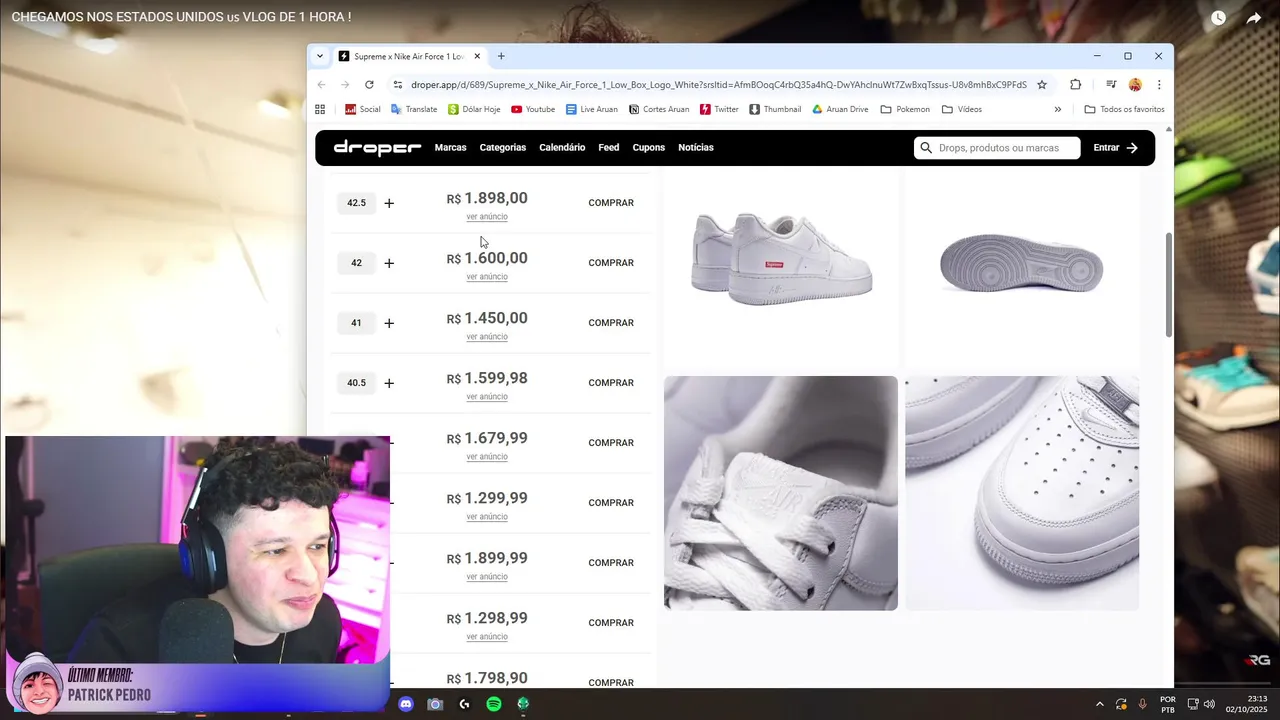1280x720 pixels.
Task: Open the Videos bookmarks folder
Action: coord(962,109)
